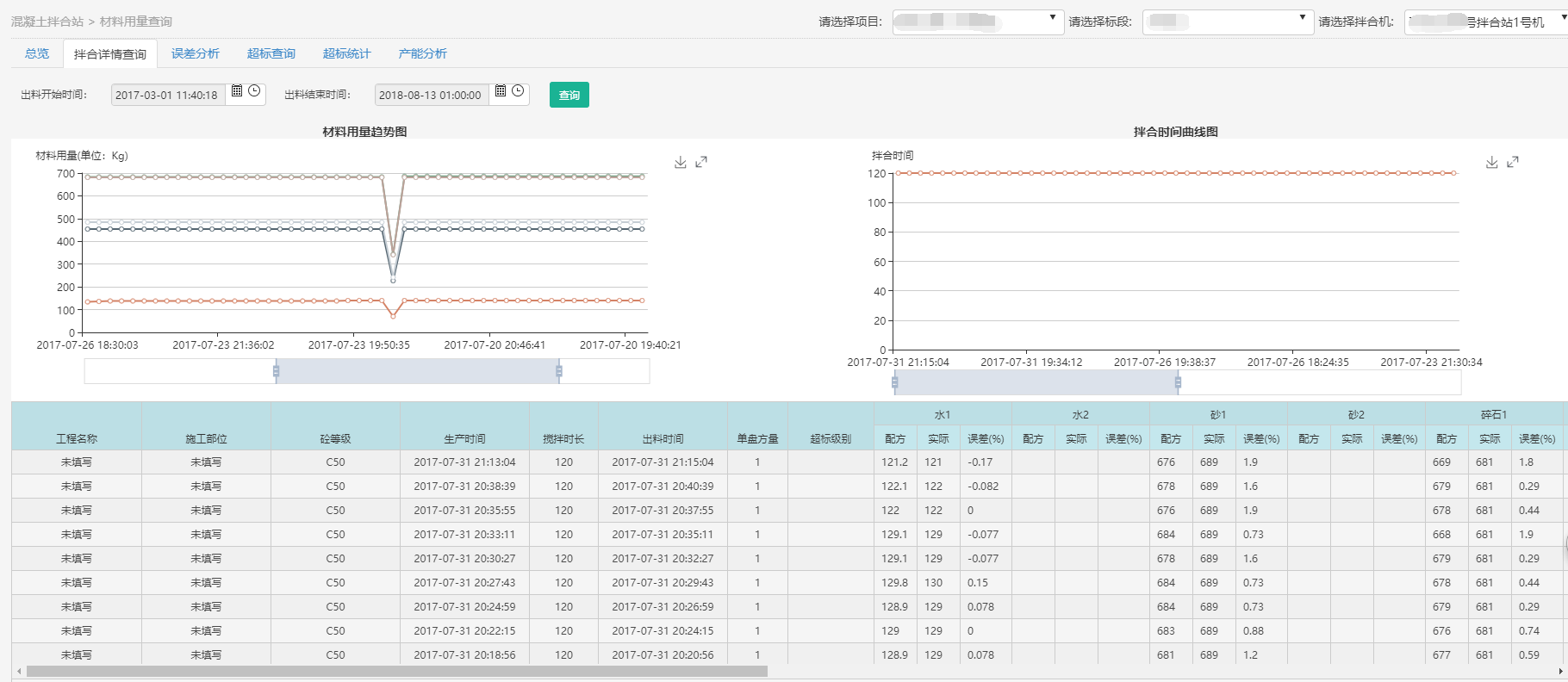The width and height of the screenshot is (1568, 682).
Task: Select the 拌合详情查询 tab
Action: point(110,53)
